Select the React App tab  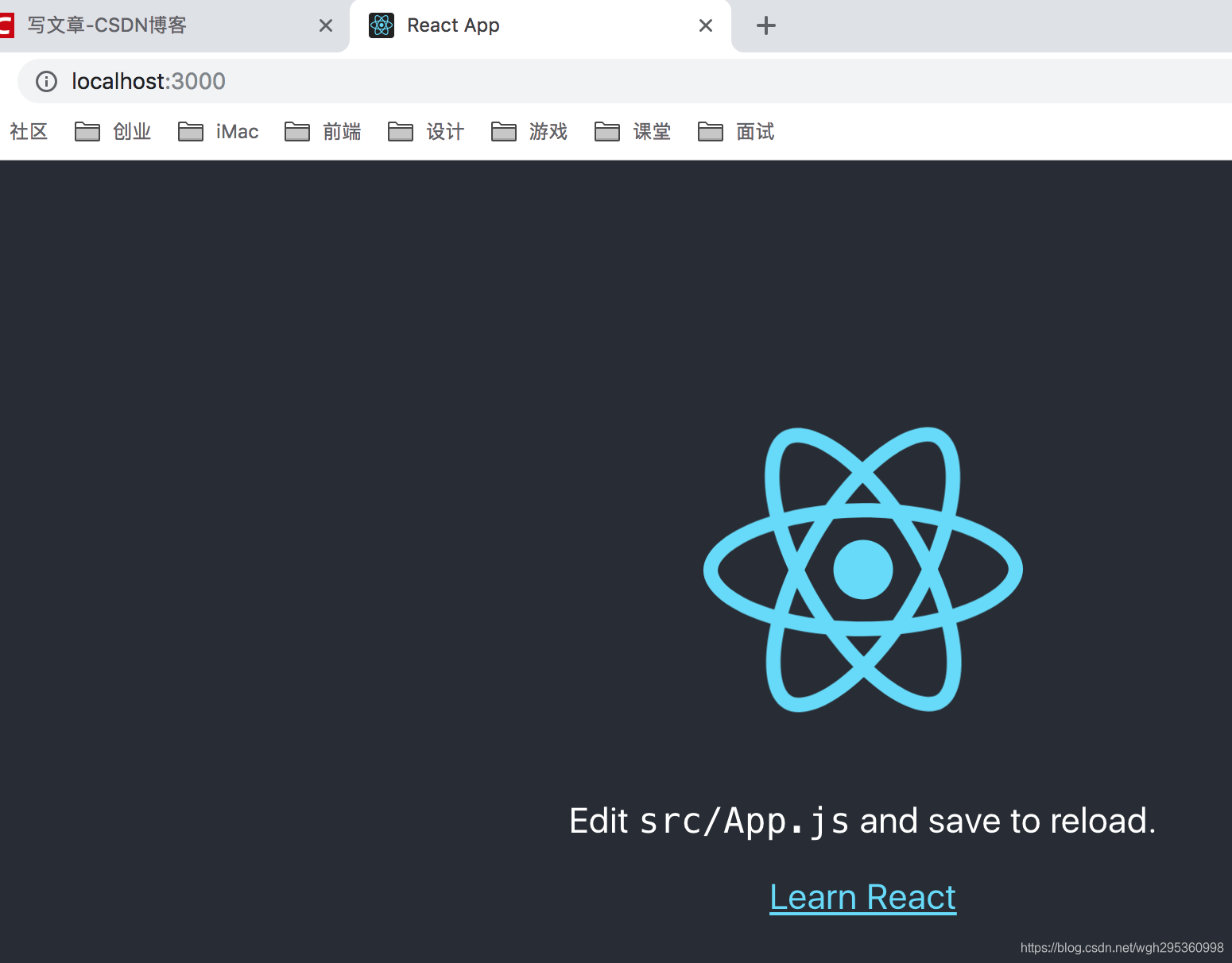(540, 25)
